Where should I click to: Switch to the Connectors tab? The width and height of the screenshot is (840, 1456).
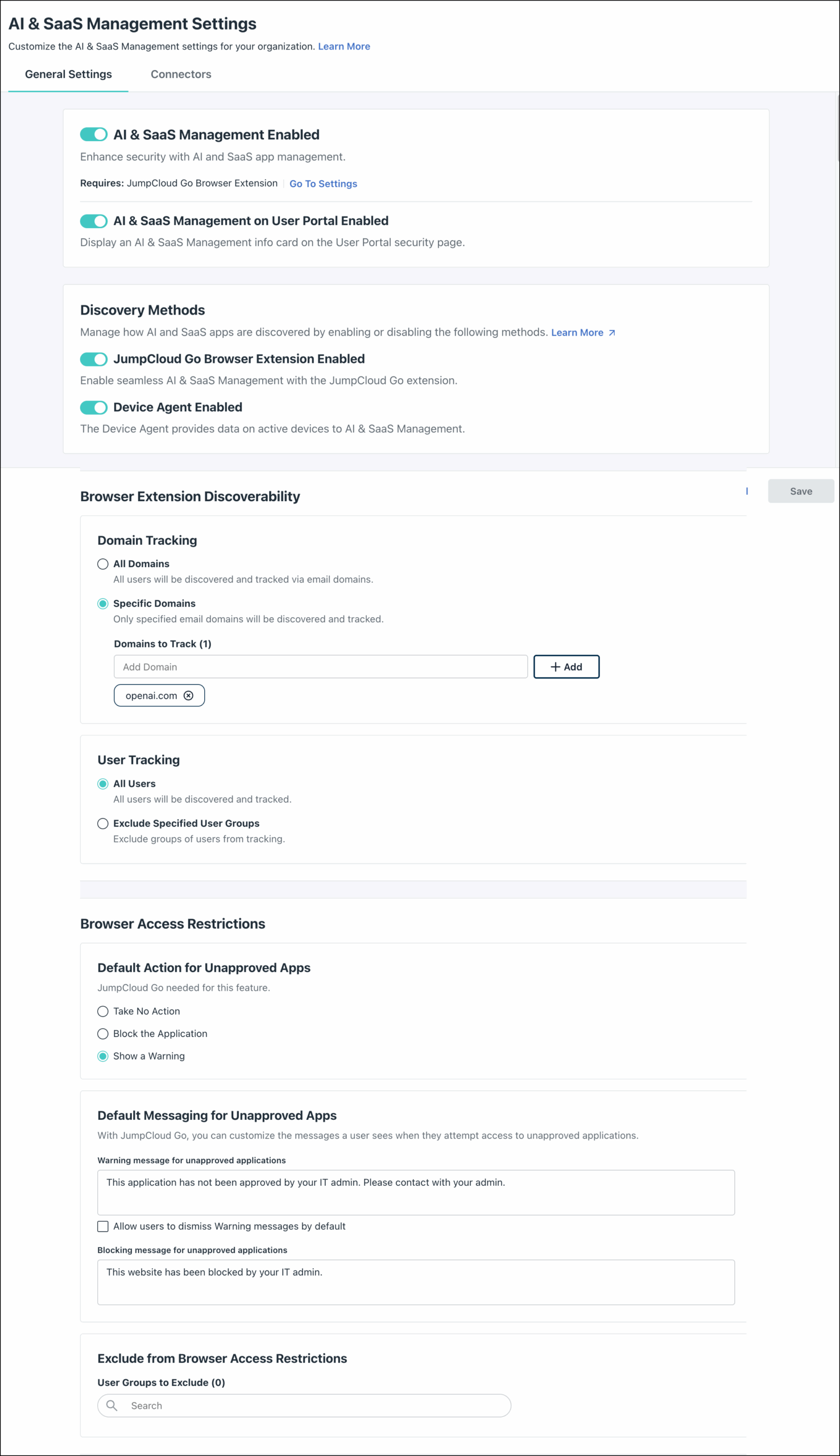[181, 74]
